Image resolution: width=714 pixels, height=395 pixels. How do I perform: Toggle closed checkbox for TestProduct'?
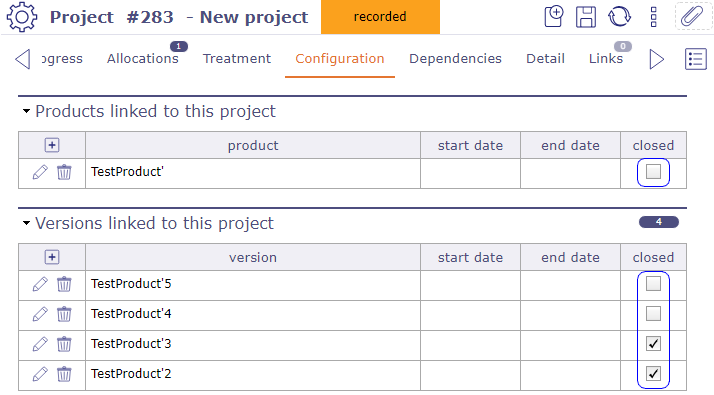click(x=653, y=172)
